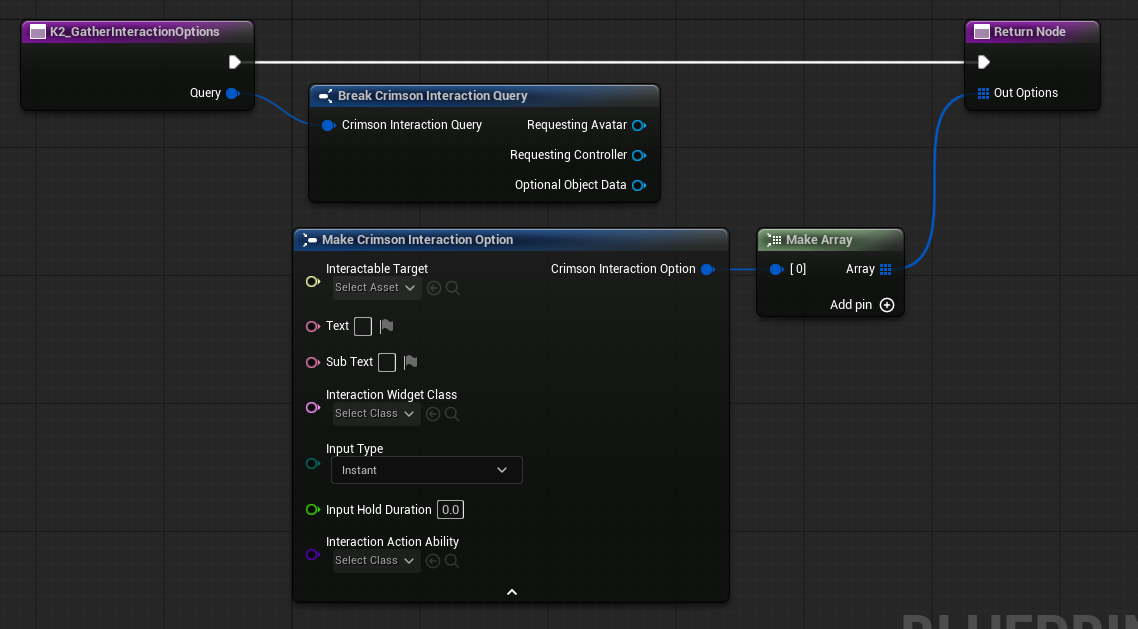The image size is (1138, 629).
Task: Click the Requesting Controller output pin
Action: click(639, 155)
